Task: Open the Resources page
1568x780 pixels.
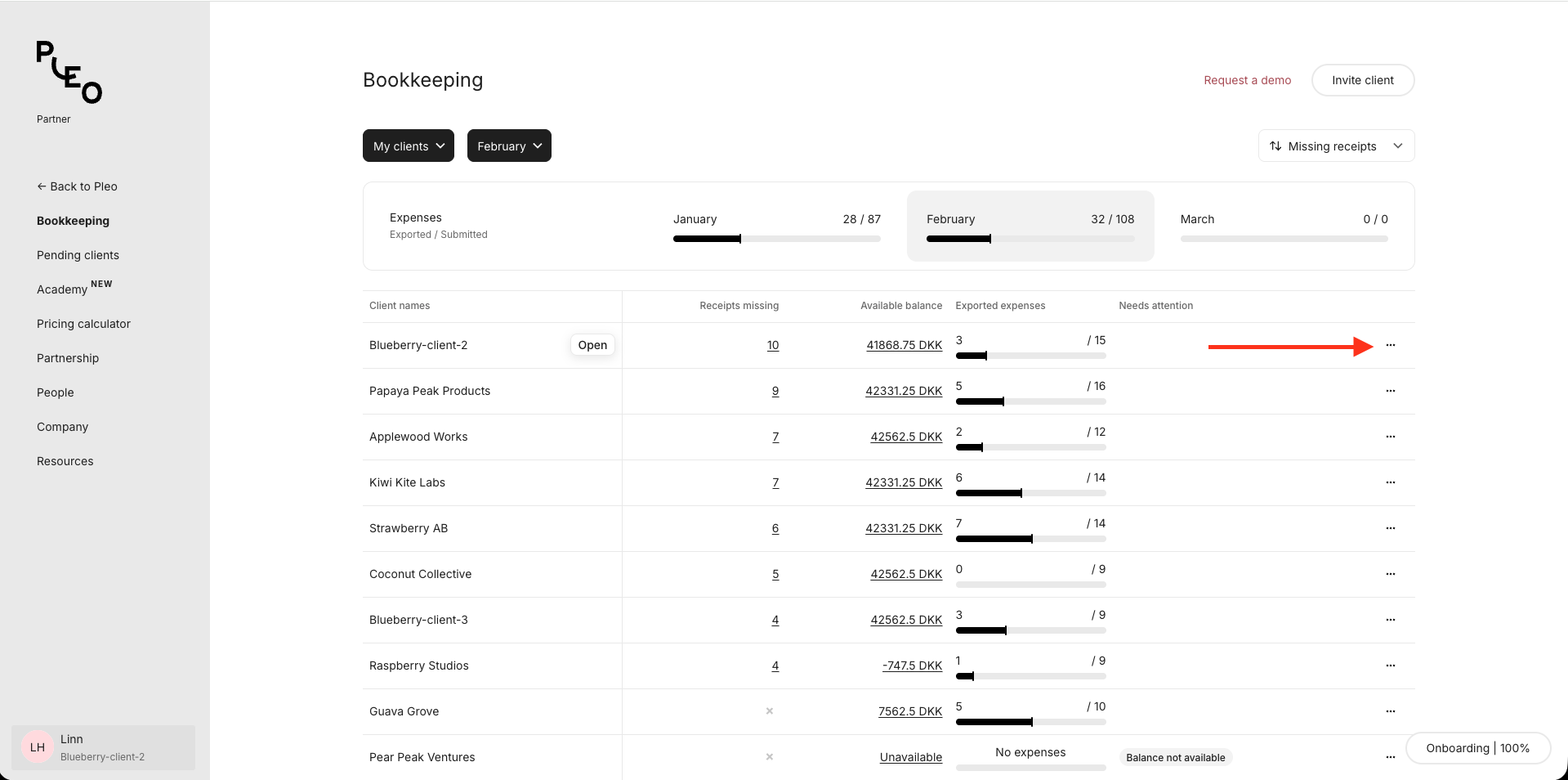Action: click(65, 461)
